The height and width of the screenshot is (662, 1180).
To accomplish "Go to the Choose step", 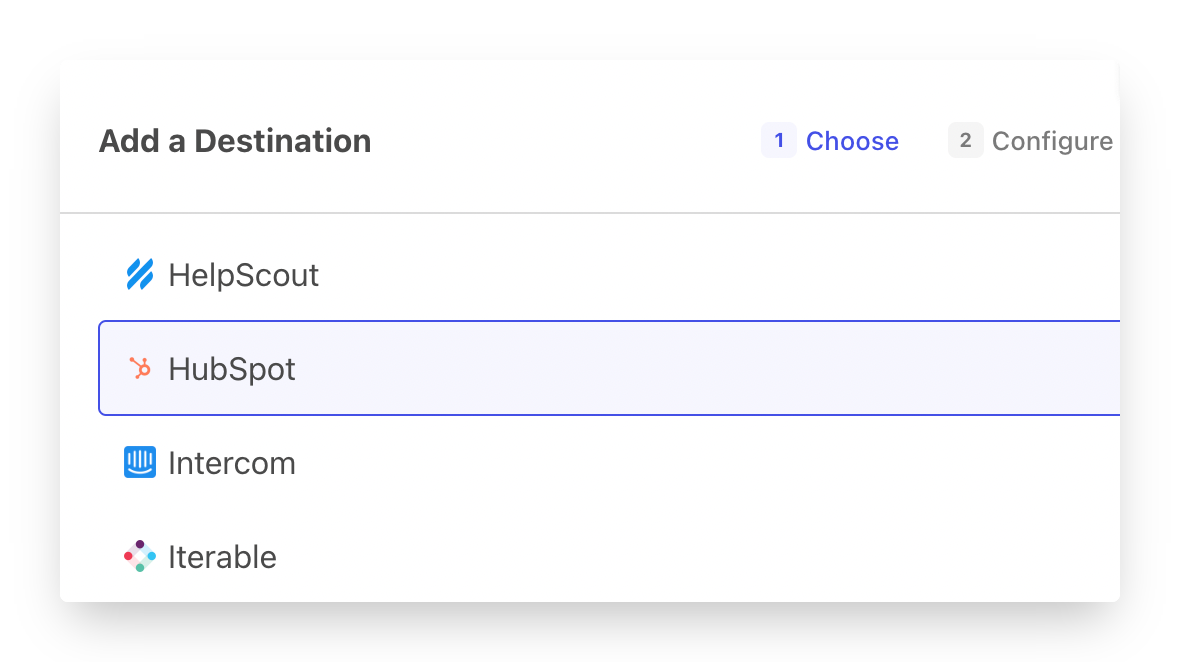I will 852,142.
